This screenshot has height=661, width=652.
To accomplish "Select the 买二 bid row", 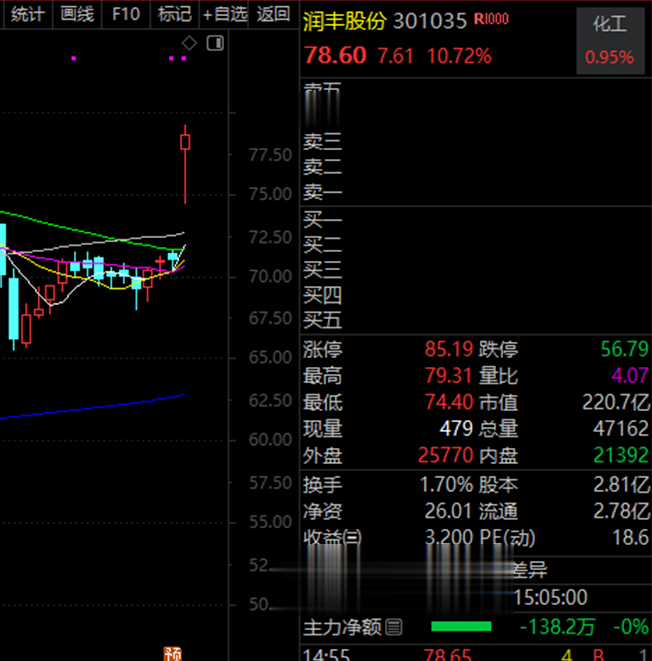I will (x=476, y=245).
